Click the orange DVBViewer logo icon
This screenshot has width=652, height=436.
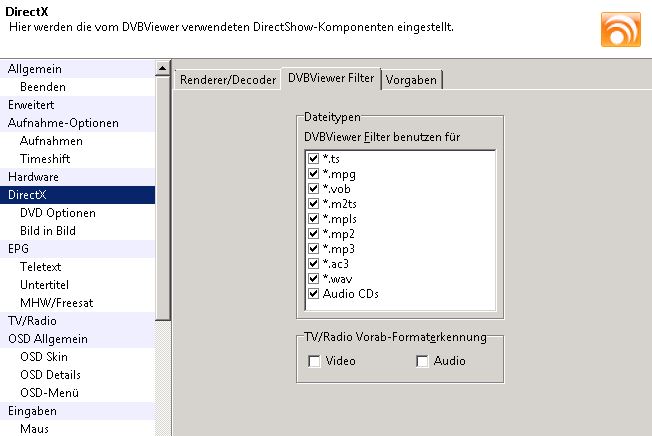point(620,29)
